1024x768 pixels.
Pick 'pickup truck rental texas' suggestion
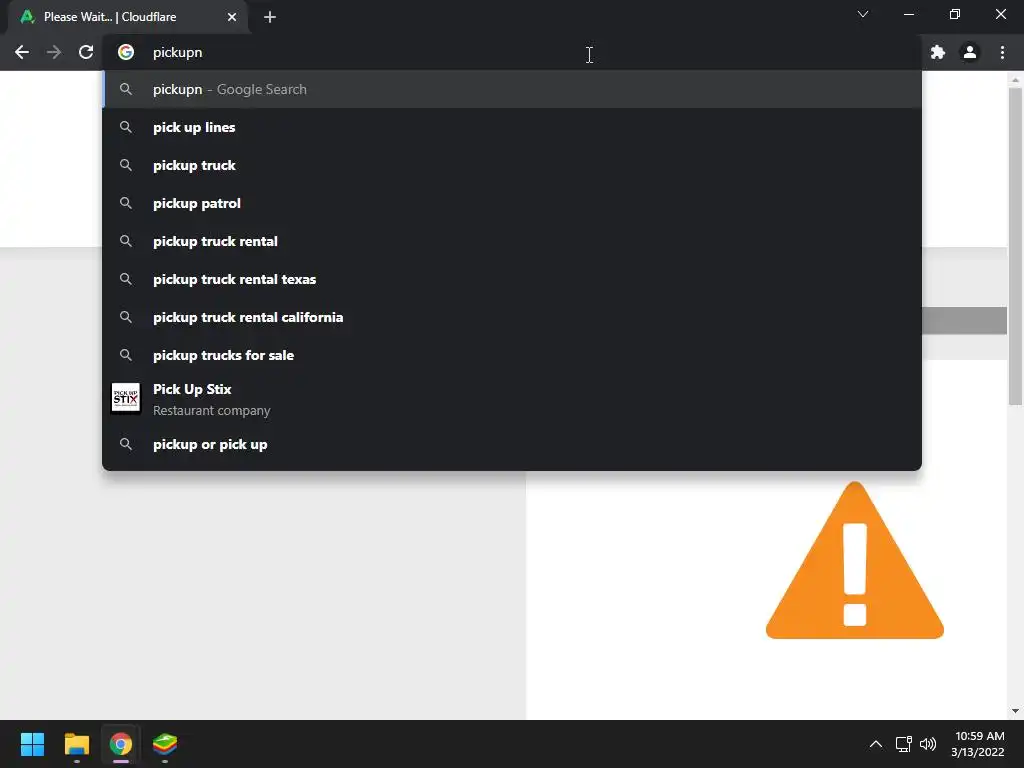click(512, 279)
